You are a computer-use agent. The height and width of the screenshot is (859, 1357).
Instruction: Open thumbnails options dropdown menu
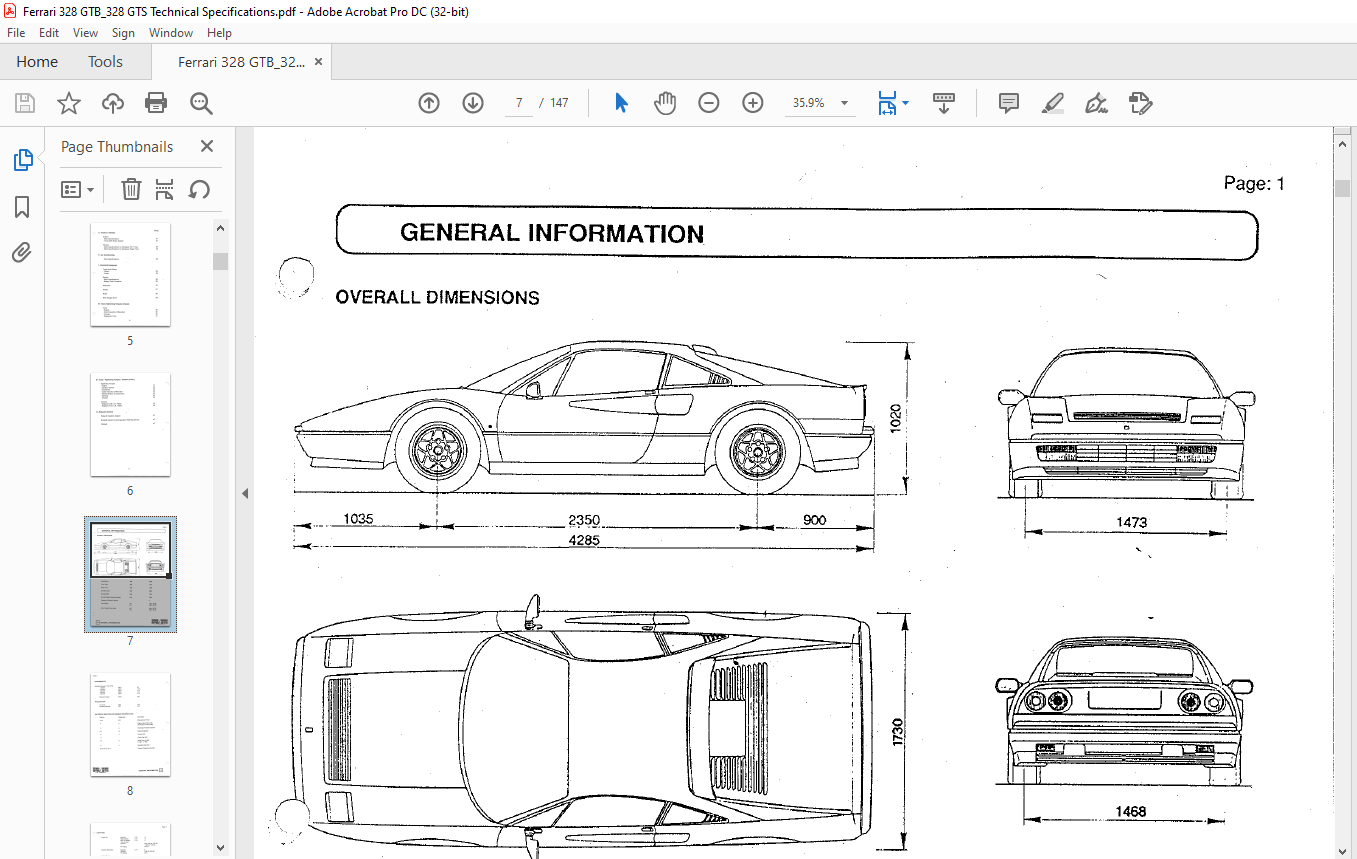tap(78, 189)
